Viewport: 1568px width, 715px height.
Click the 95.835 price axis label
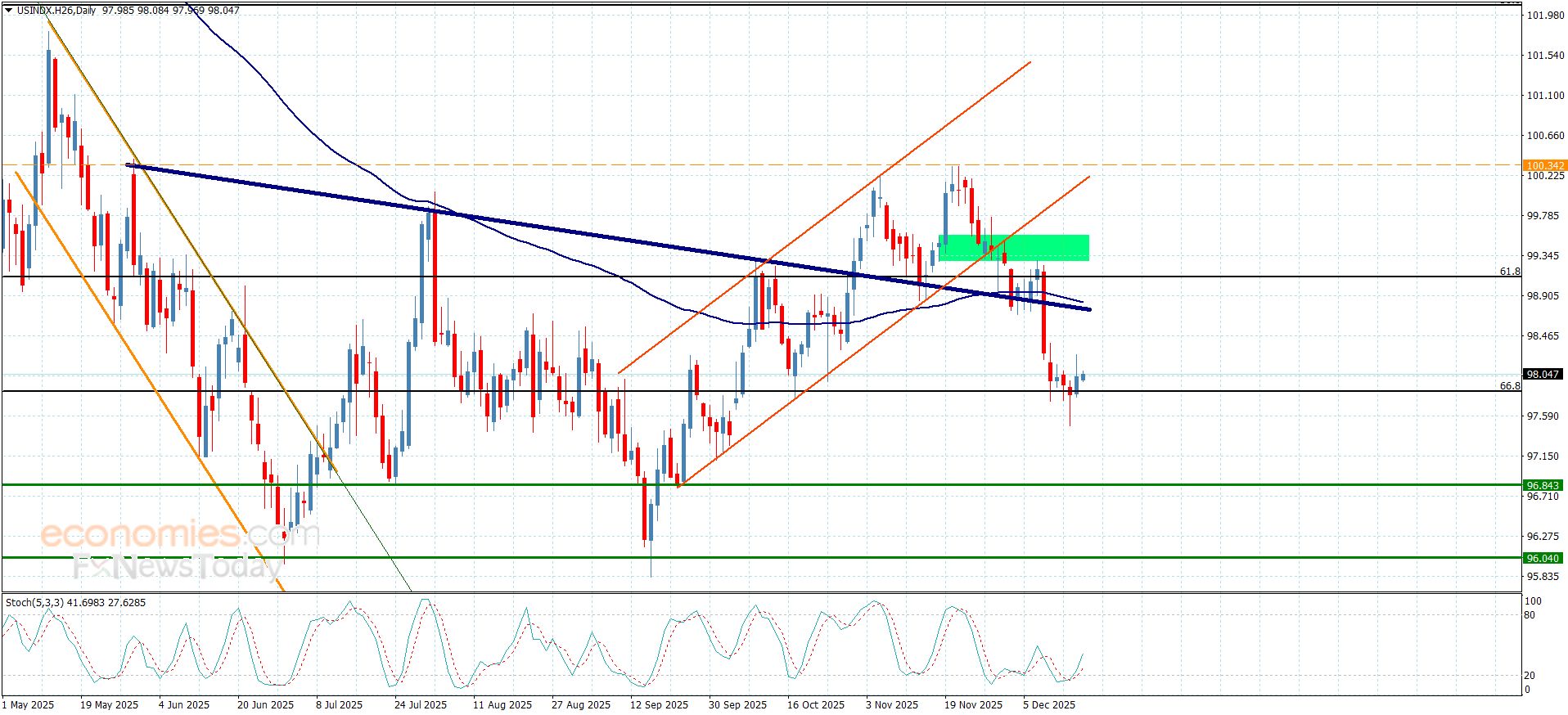1543,576
